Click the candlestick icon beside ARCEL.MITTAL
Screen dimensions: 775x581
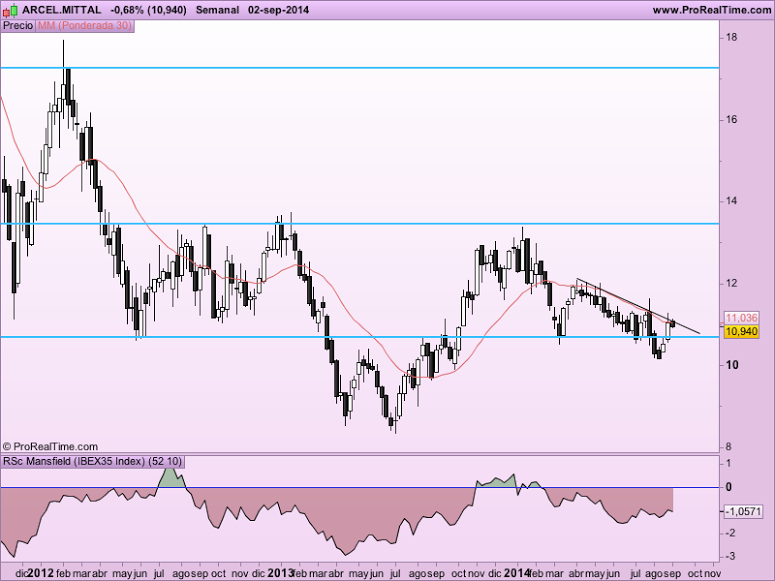10,9
